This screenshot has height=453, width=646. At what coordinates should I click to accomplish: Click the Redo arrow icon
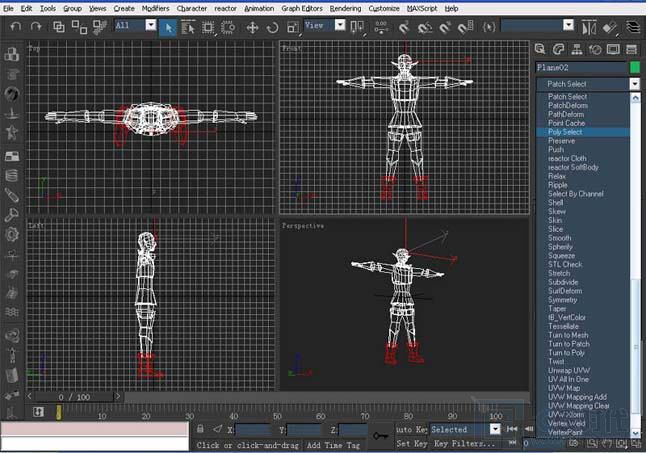36,27
